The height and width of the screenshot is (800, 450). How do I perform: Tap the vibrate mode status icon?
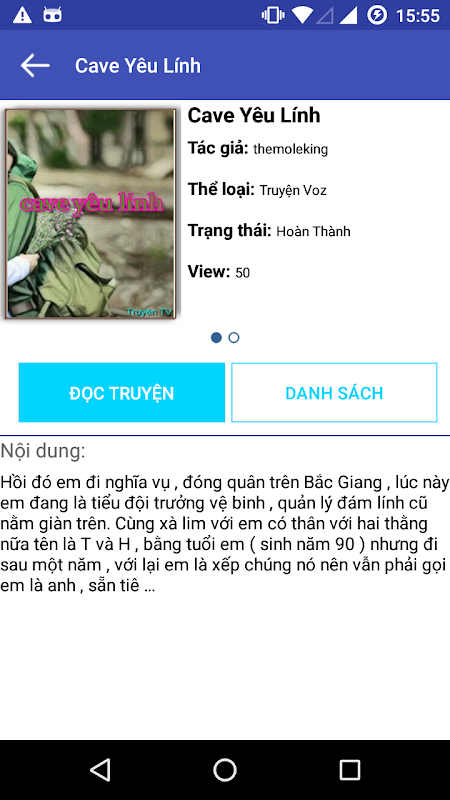(x=273, y=15)
